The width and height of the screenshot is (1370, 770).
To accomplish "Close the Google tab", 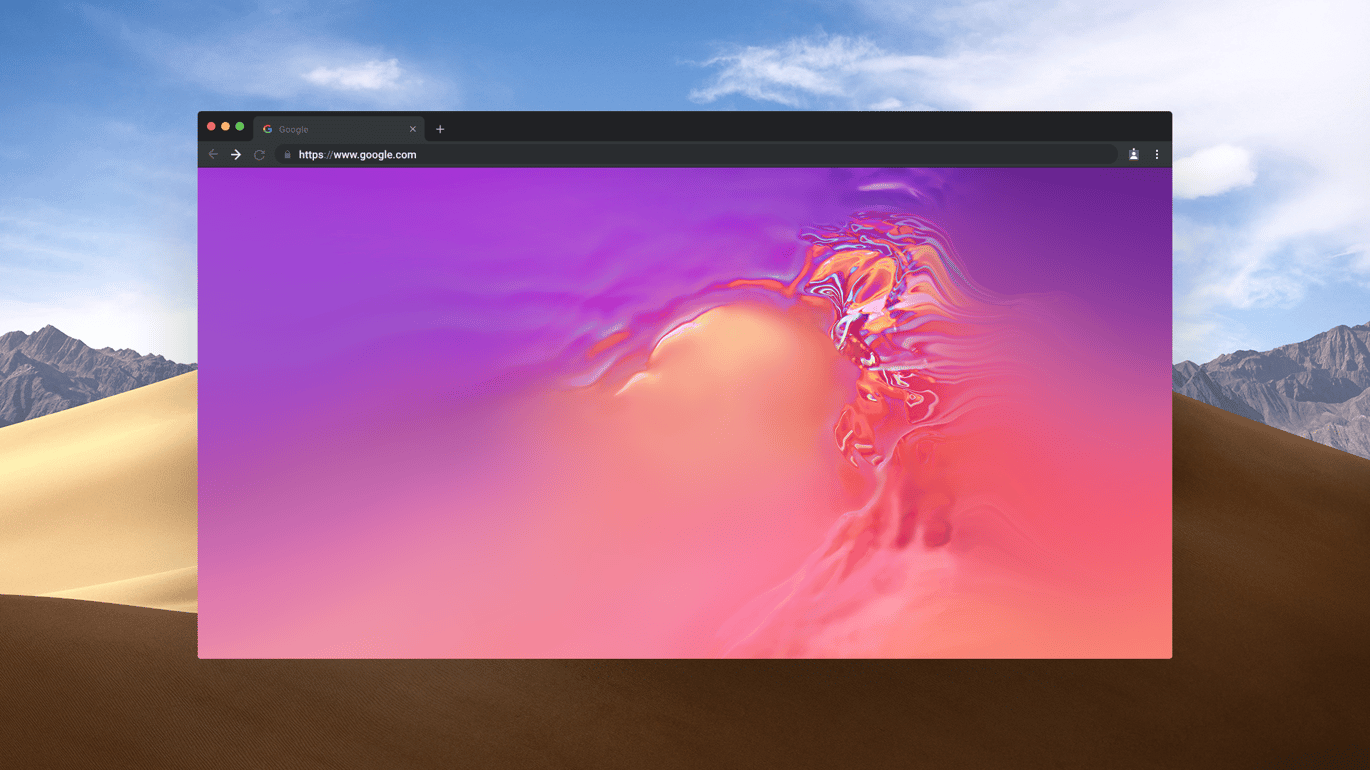I will click(x=412, y=129).
